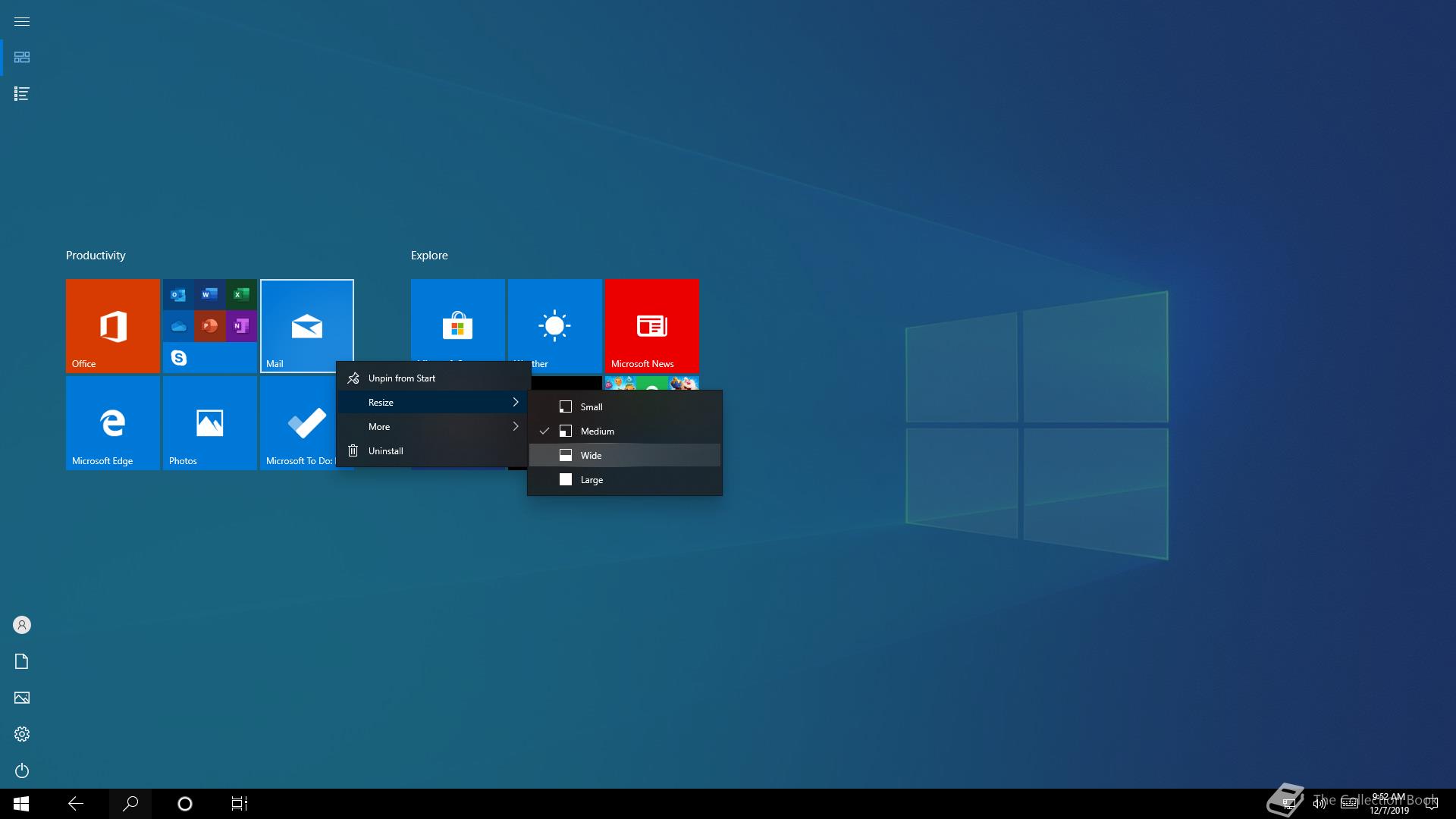Click the Productivity group heading

tap(96, 256)
